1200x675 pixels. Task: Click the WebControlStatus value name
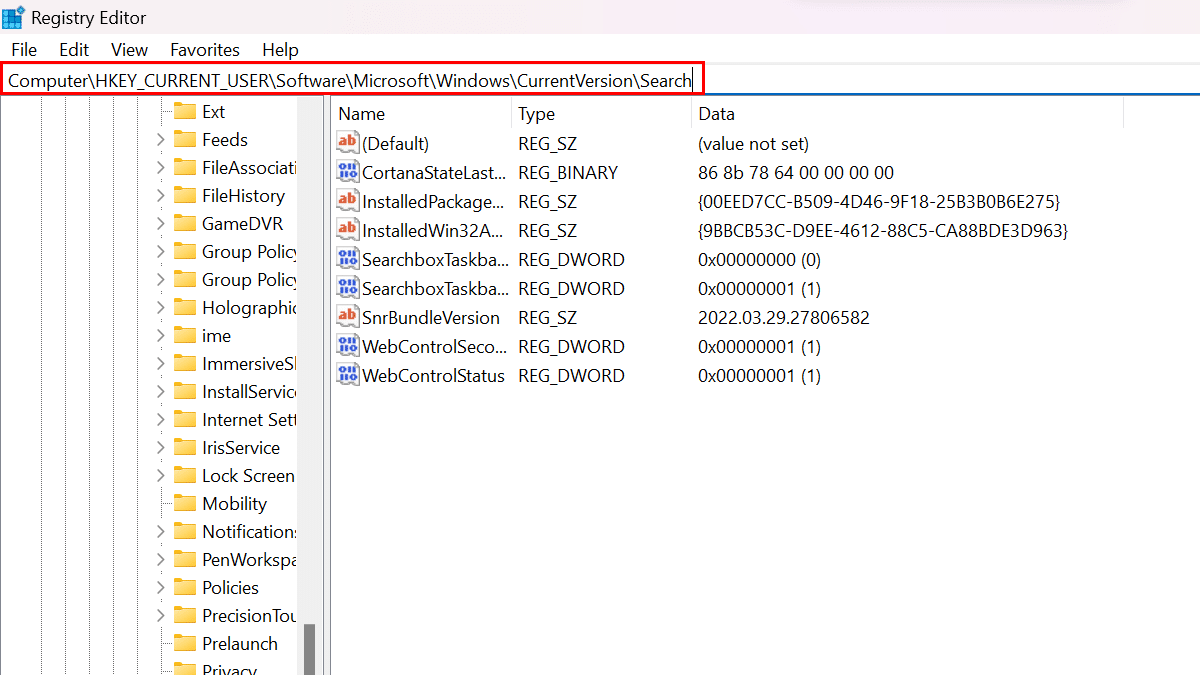[x=433, y=375]
